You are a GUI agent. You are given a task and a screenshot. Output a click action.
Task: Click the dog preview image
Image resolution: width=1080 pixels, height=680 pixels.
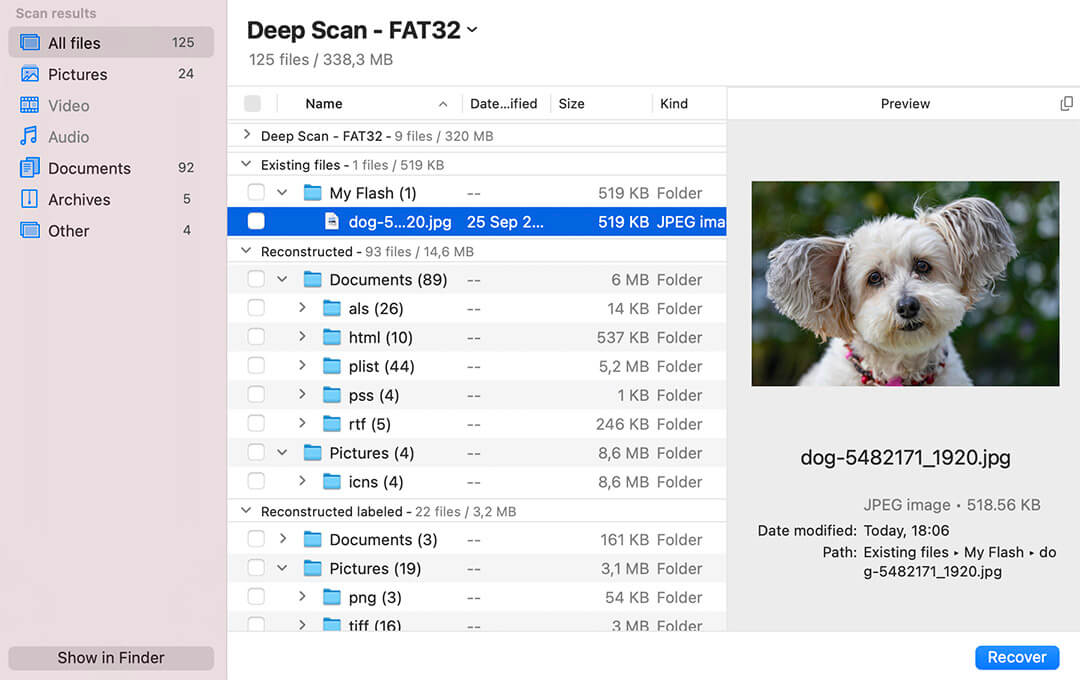point(905,283)
